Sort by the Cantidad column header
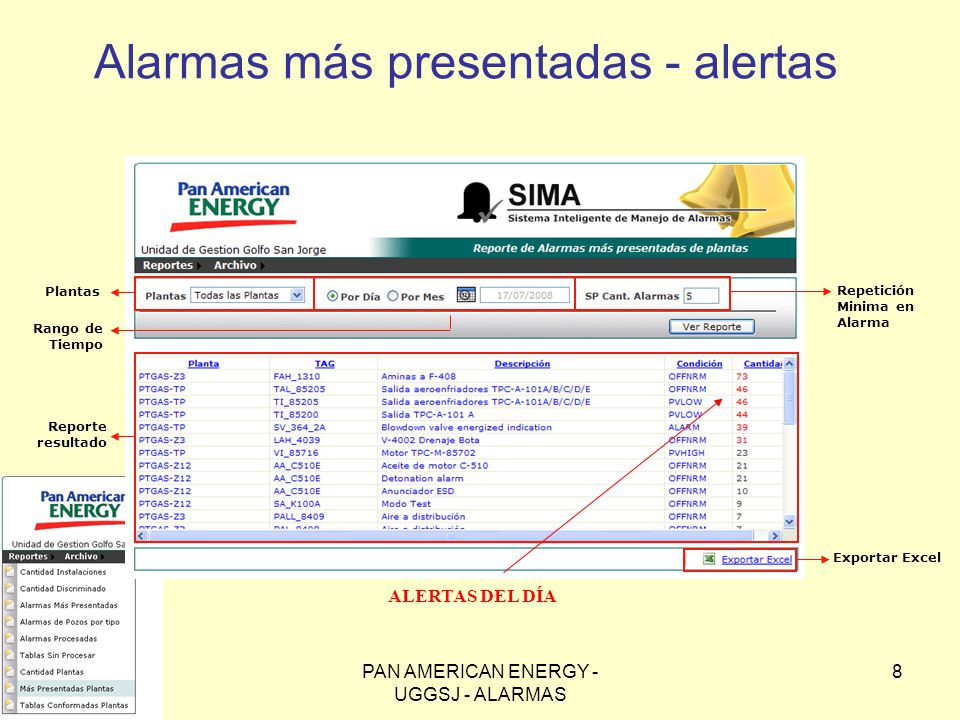Image resolution: width=960 pixels, height=720 pixels. (x=763, y=364)
